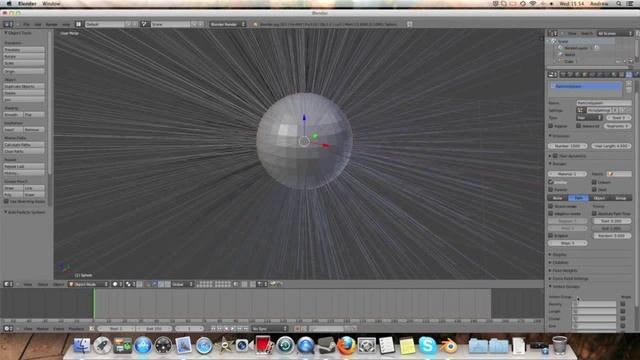Toggle the Emitter checkbox in Render panel
Image resolution: width=640 pixels, height=360 pixels.
pos(551,182)
